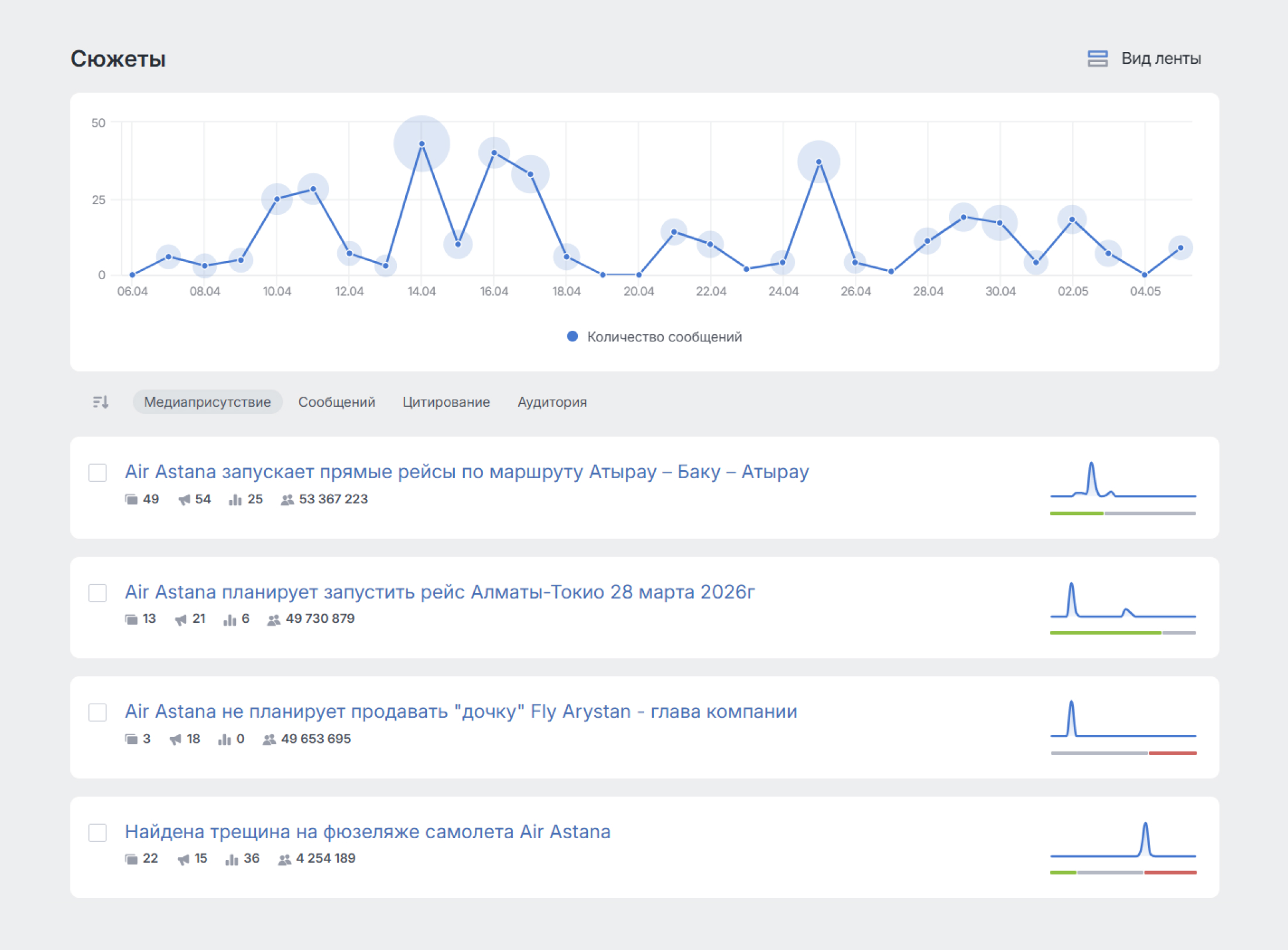Click bar chart icon next to 36
This screenshot has width=1288, height=950.
pos(232,859)
